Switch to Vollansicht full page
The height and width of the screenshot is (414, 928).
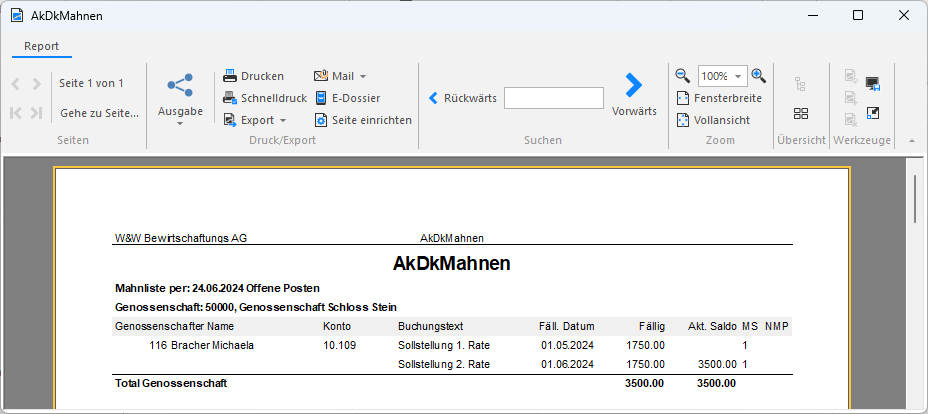click(x=714, y=120)
